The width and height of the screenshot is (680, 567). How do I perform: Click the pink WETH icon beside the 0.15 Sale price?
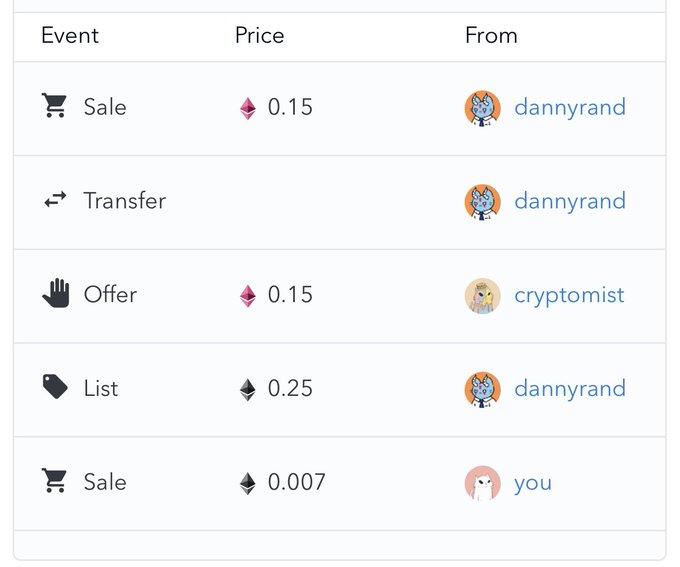pyautogui.click(x=247, y=108)
